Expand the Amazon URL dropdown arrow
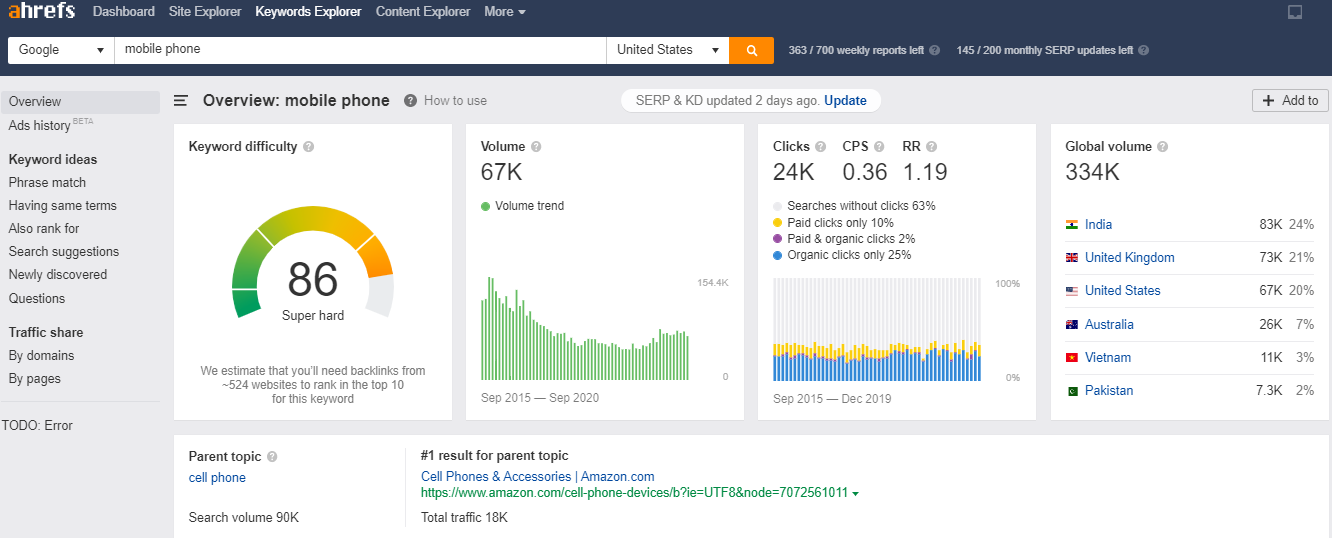The height and width of the screenshot is (538, 1332). [x=856, y=493]
